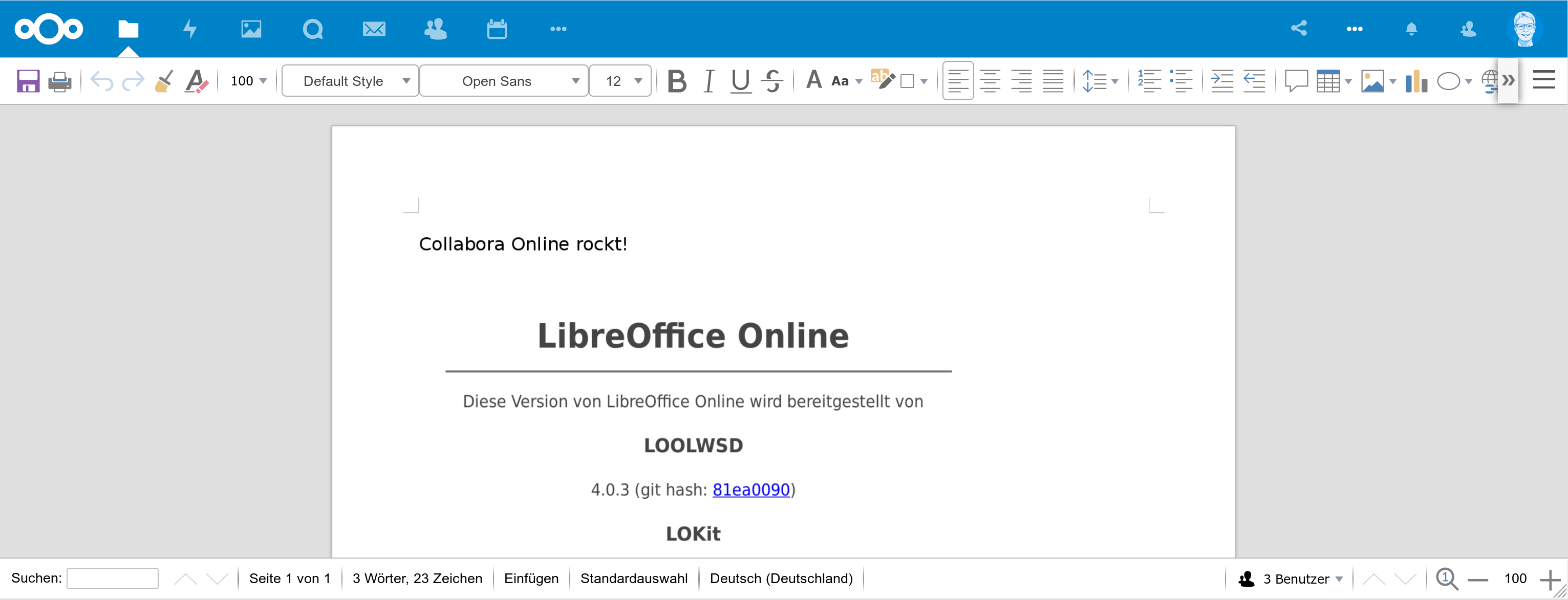The width and height of the screenshot is (1568, 600).
Task: Toggle bulleted list
Action: (1181, 80)
